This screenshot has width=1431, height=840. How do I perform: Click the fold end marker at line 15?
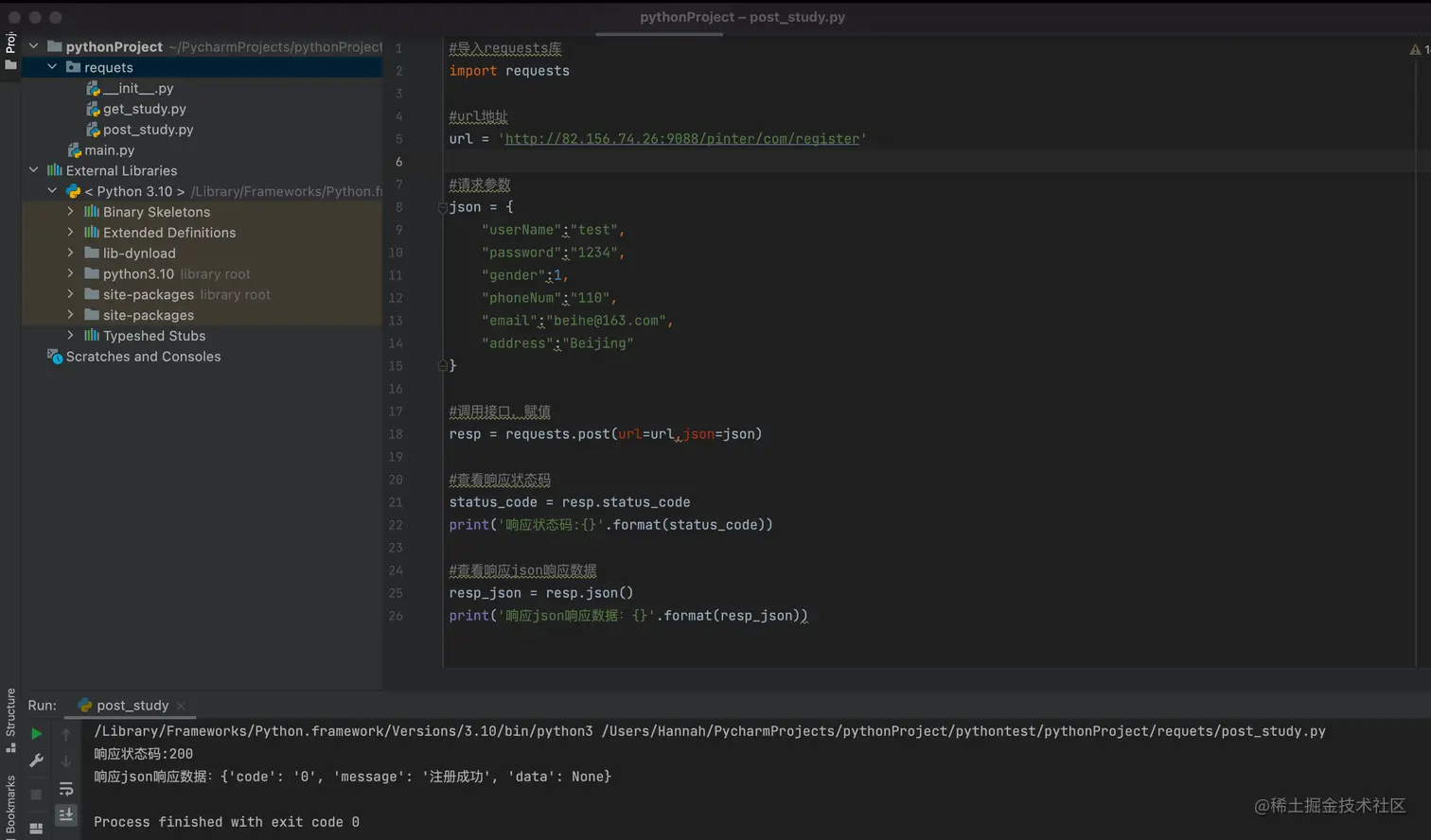(442, 365)
